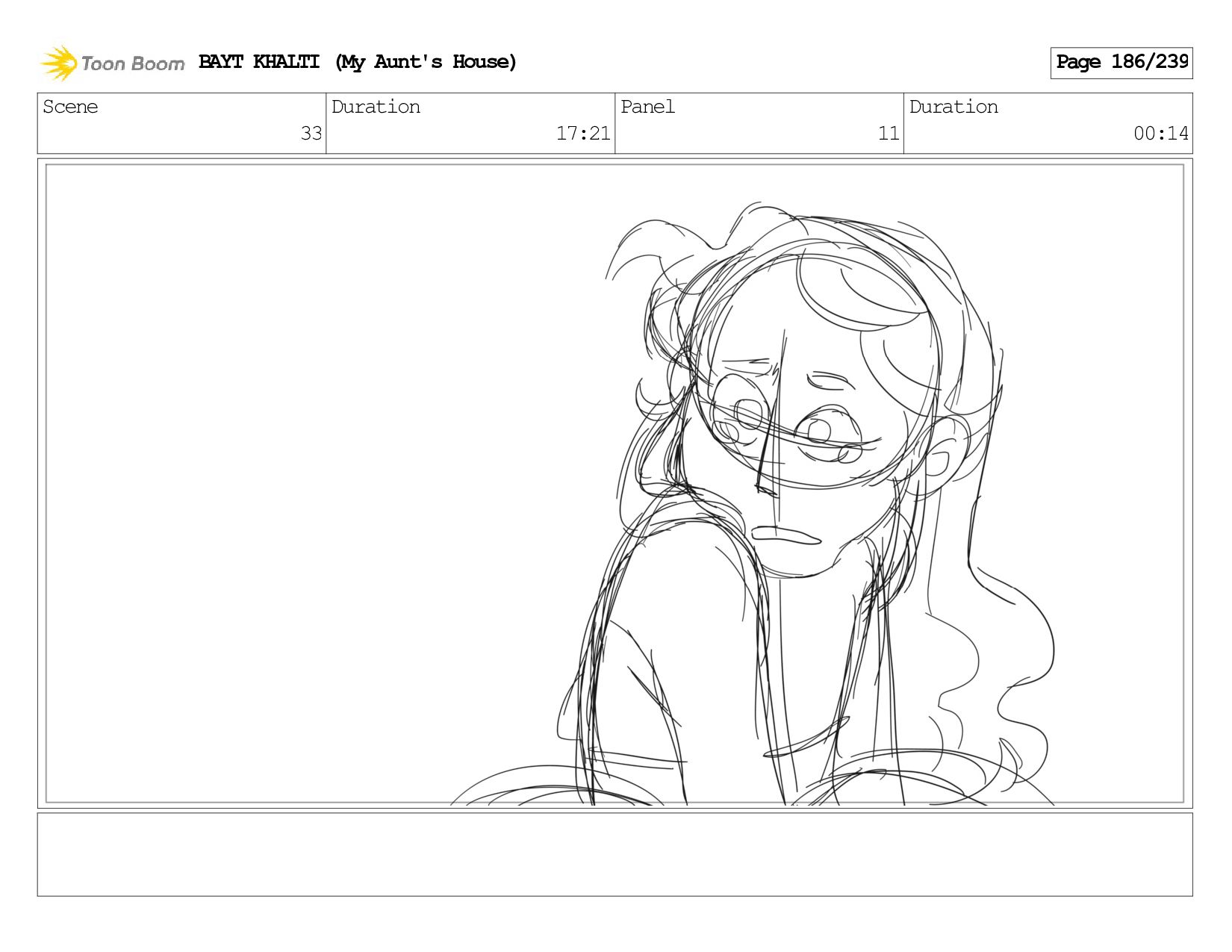This screenshot has height=952, width=1232.
Task: Select the "Panel" header label
Action: click(x=647, y=107)
